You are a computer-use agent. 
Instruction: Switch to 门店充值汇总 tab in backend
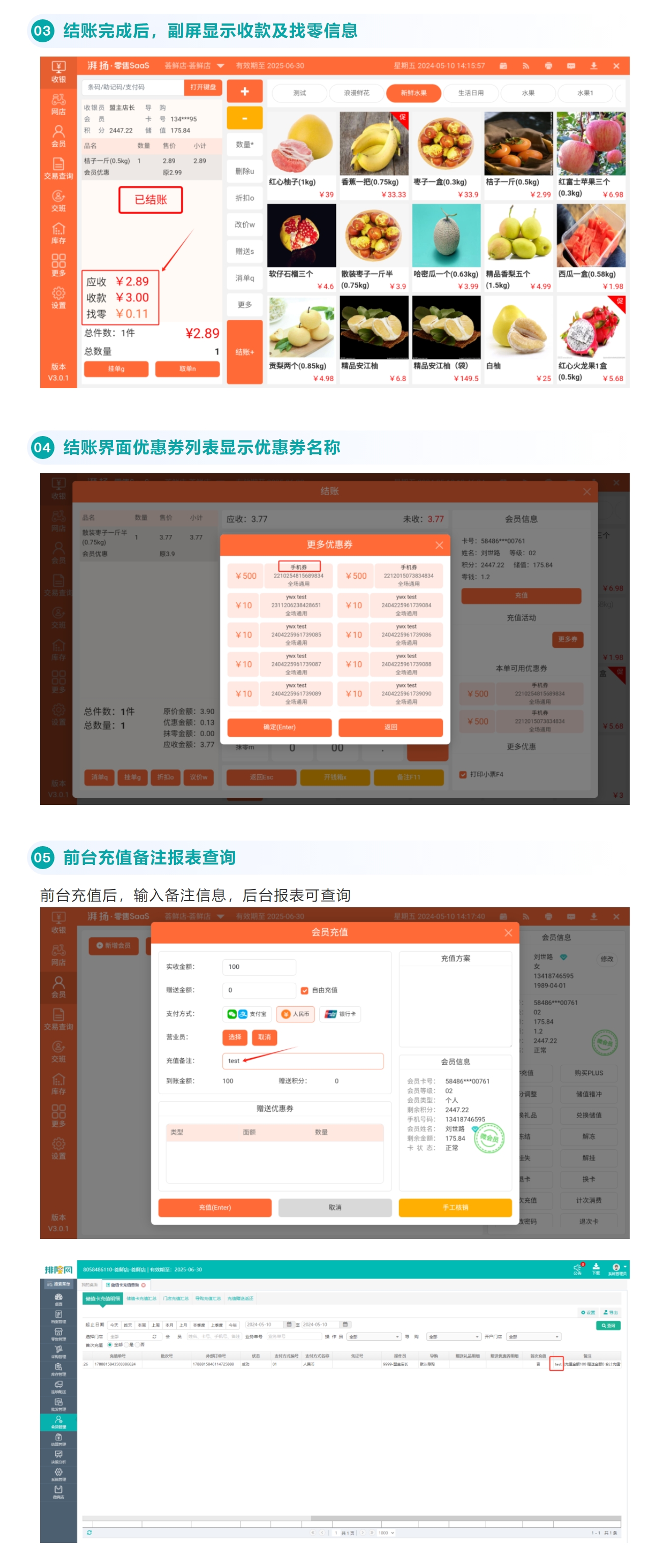tap(175, 1299)
